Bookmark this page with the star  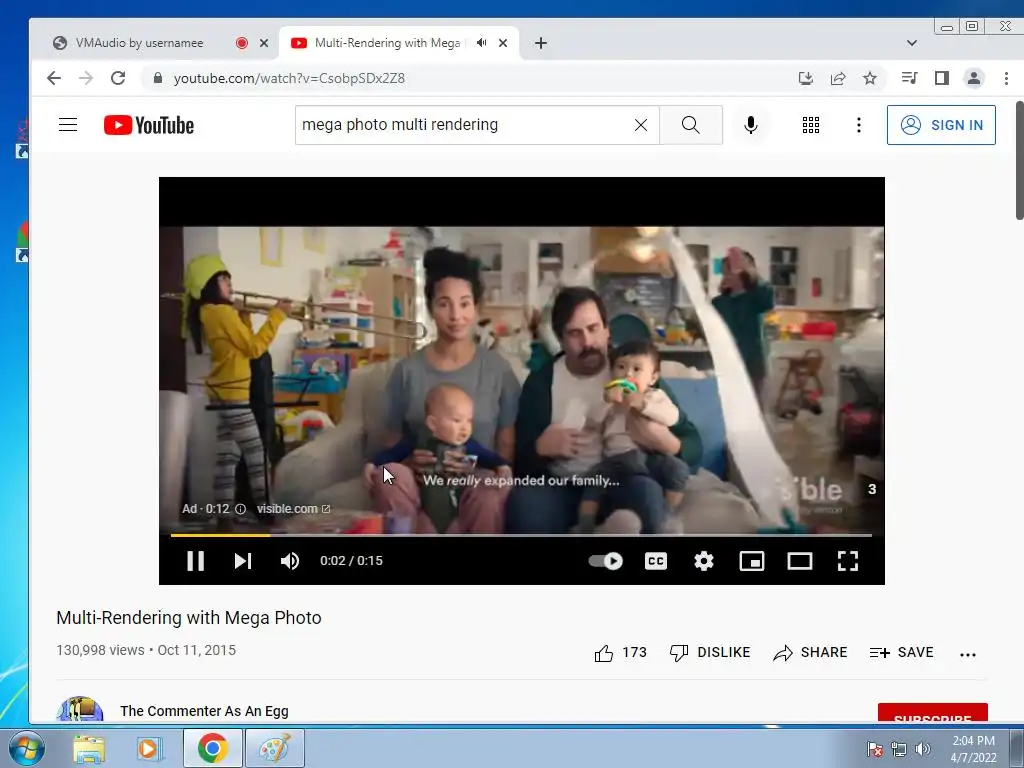coord(870,78)
